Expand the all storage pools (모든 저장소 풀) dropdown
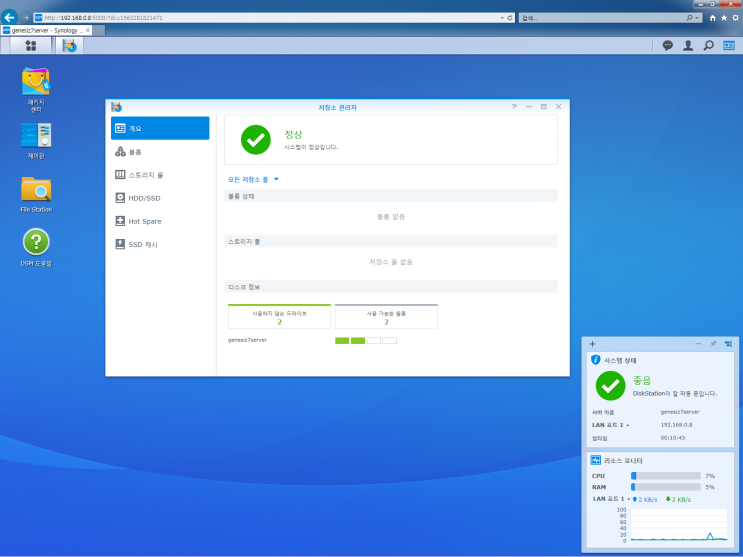The image size is (743, 557). click(254, 179)
